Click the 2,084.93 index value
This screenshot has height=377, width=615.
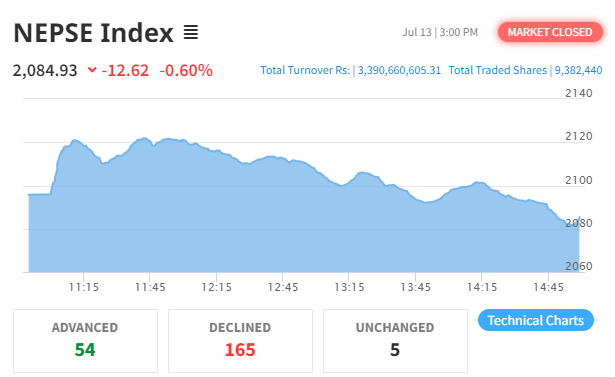45,71
